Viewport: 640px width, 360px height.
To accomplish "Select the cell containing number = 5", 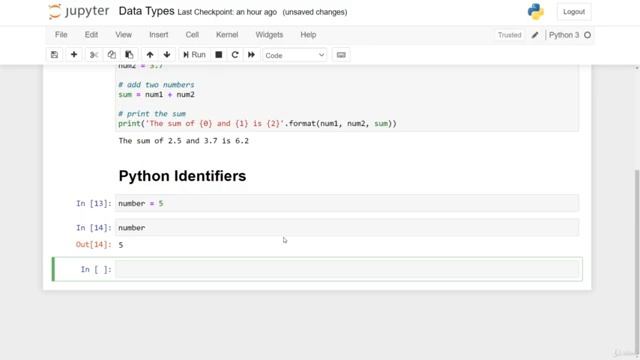I will coord(347,203).
